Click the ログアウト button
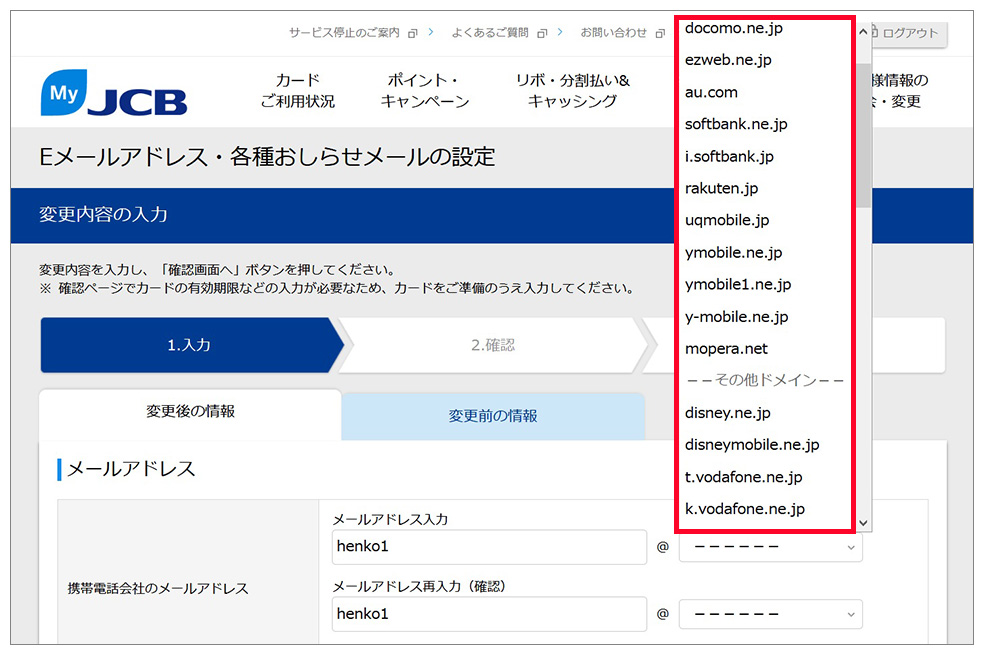 click(x=909, y=33)
